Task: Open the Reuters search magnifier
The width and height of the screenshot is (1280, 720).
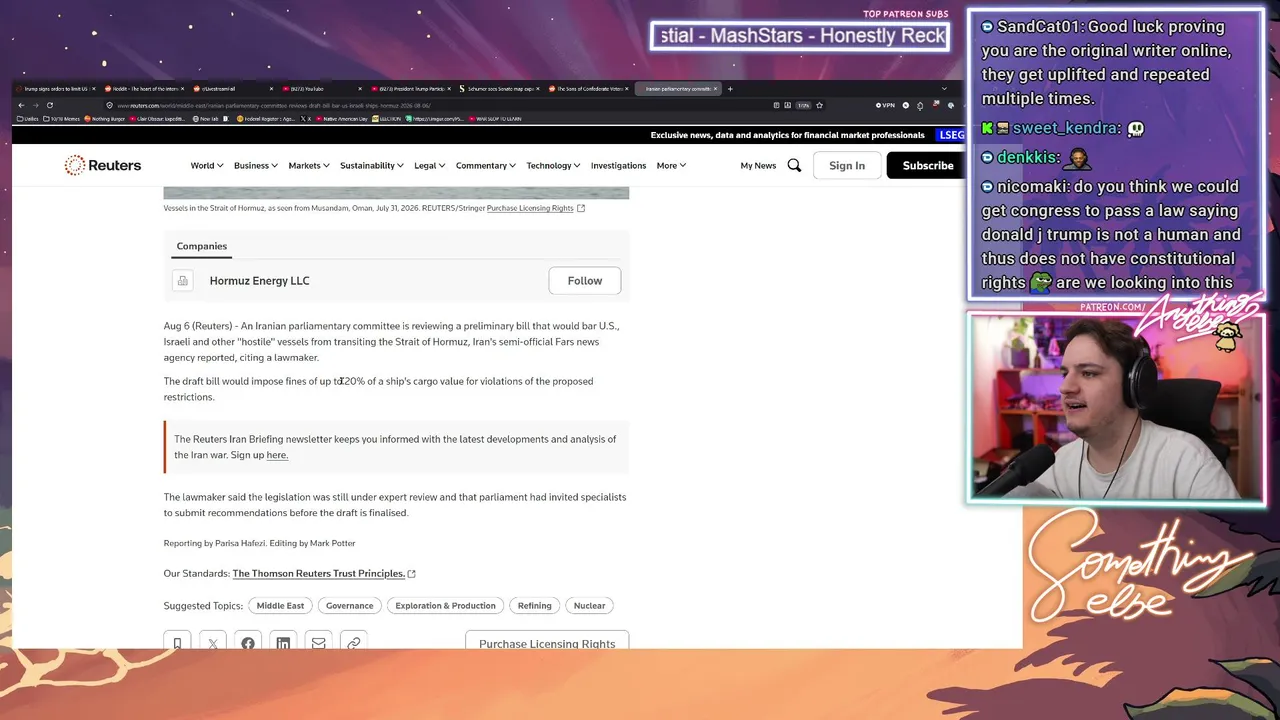Action: pyautogui.click(x=794, y=165)
